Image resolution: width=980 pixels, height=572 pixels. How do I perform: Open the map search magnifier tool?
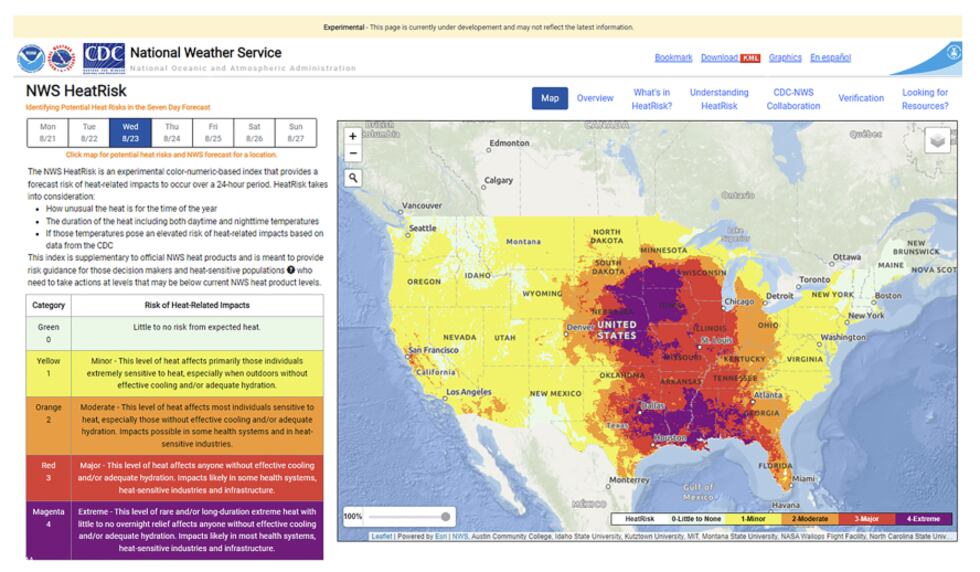tap(352, 178)
